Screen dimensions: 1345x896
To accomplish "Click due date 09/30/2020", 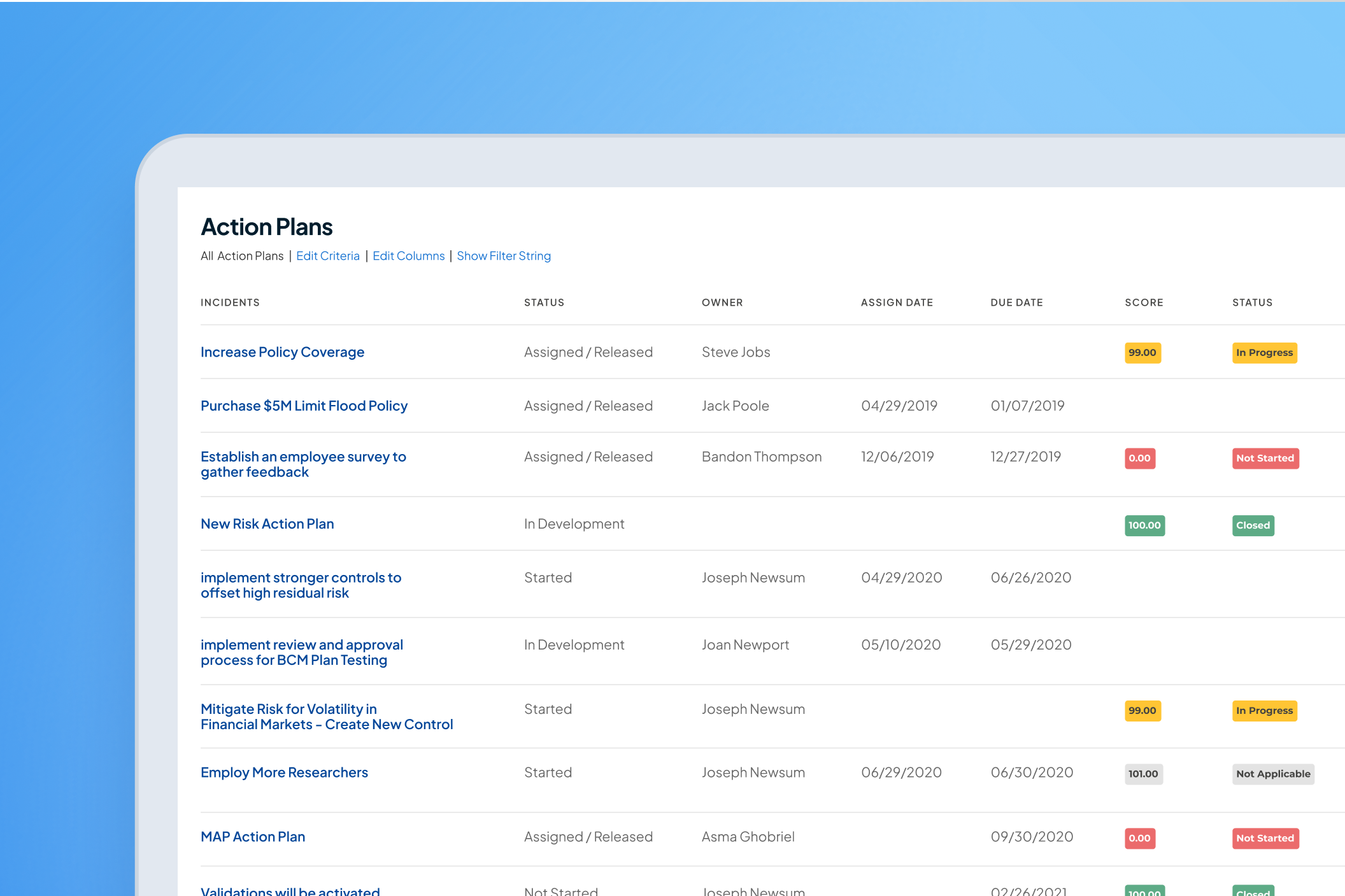I will pyautogui.click(x=1032, y=837).
